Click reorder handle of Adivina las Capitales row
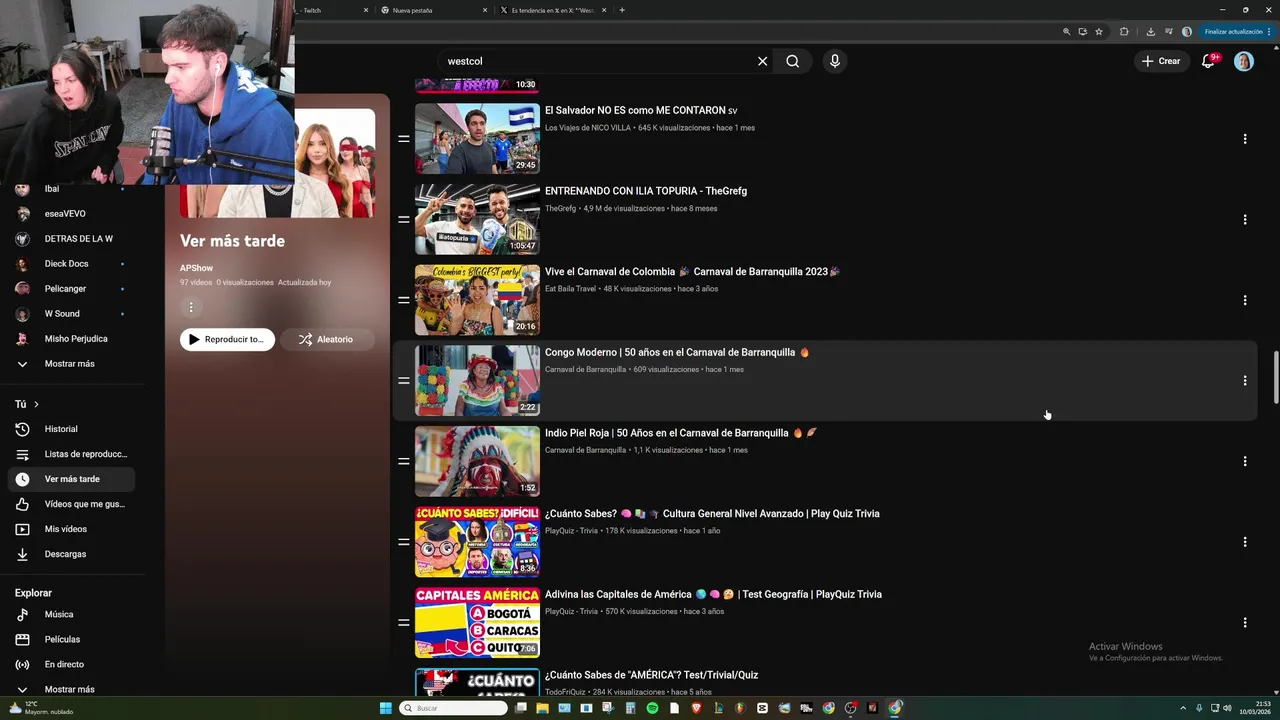Viewport: 1280px width, 720px height. [404, 622]
